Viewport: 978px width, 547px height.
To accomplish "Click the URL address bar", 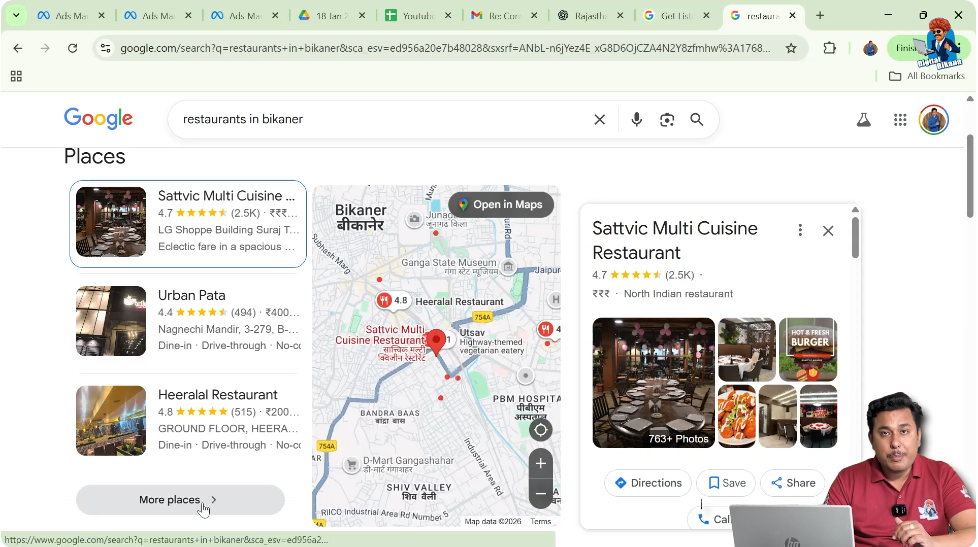I will (x=444, y=48).
